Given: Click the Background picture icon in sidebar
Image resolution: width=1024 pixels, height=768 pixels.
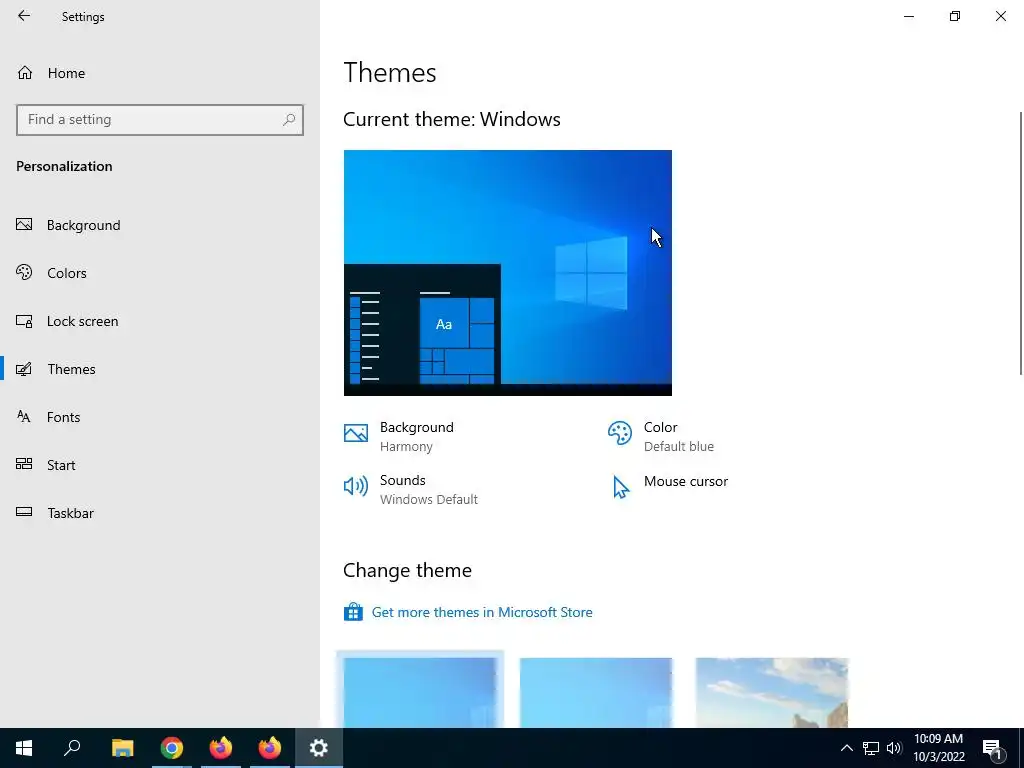Looking at the screenshot, I should [x=24, y=225].
